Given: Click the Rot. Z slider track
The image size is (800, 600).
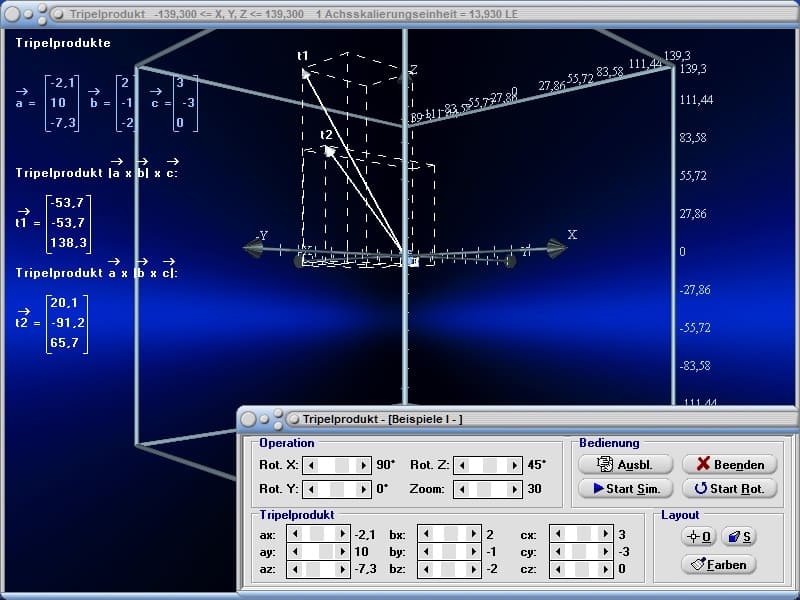Looking at the screenshot, I should click(488, 465).
